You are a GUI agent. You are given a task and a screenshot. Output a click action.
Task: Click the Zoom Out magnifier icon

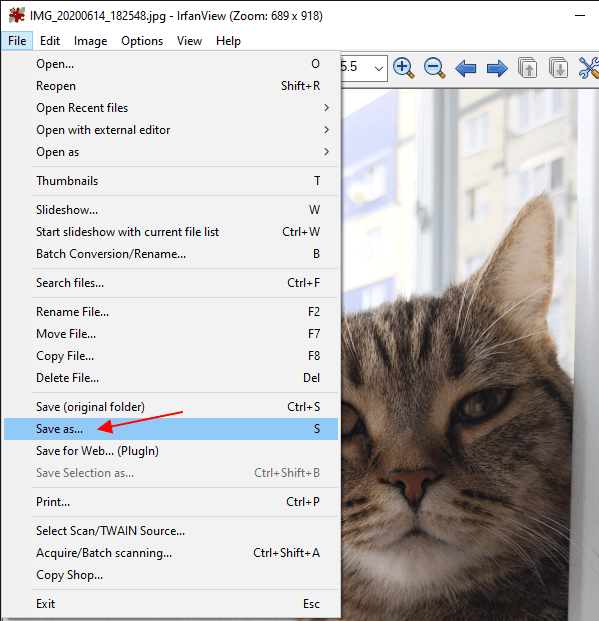click(435, 68)
